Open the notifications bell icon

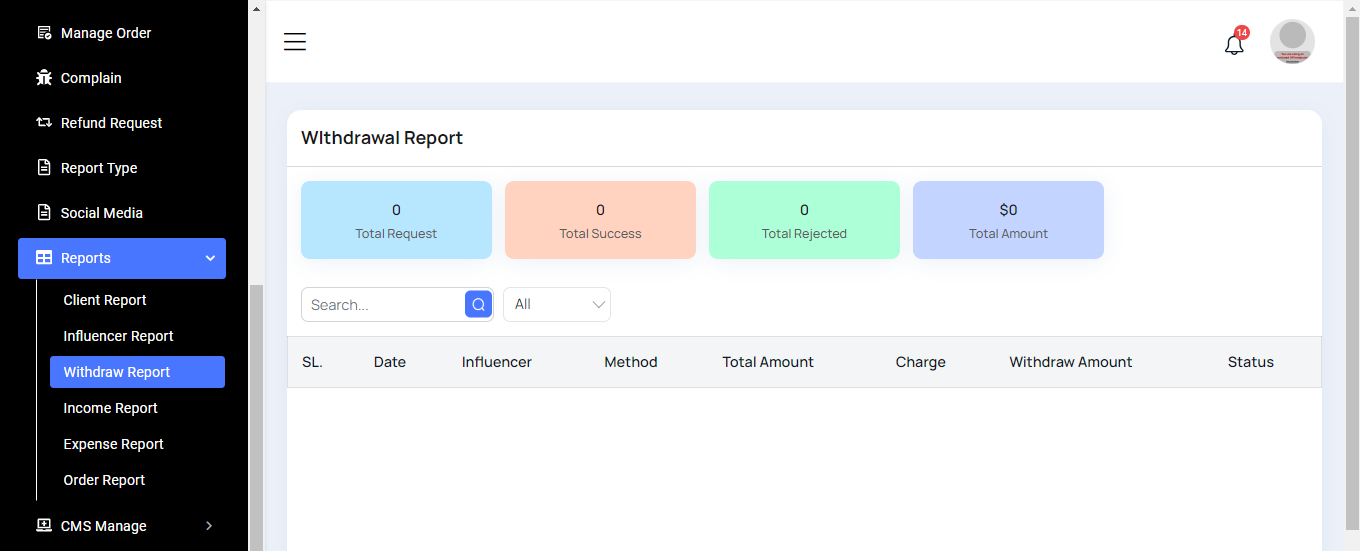coord(1234,44)
